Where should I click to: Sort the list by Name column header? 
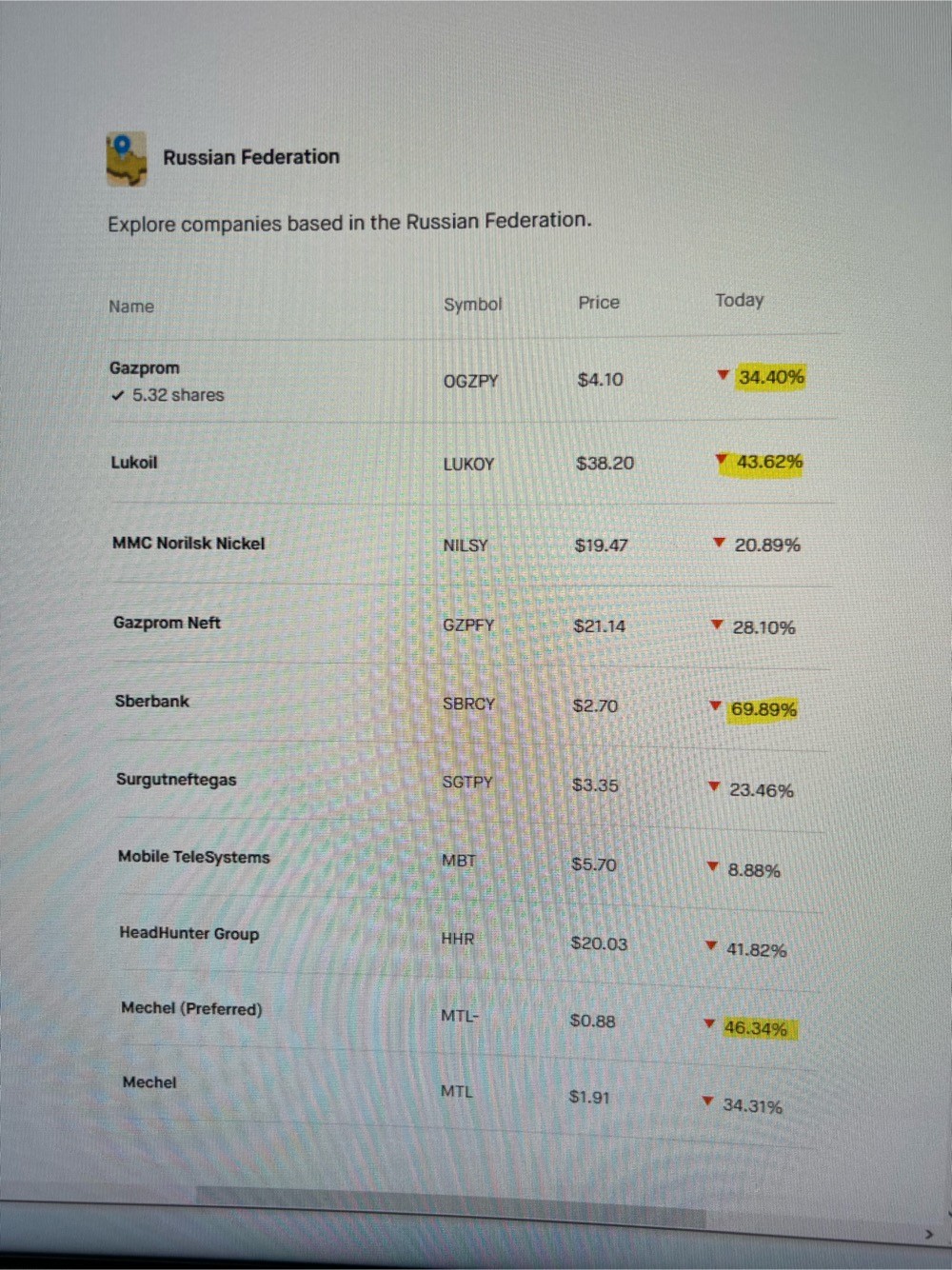pos(131,307)
